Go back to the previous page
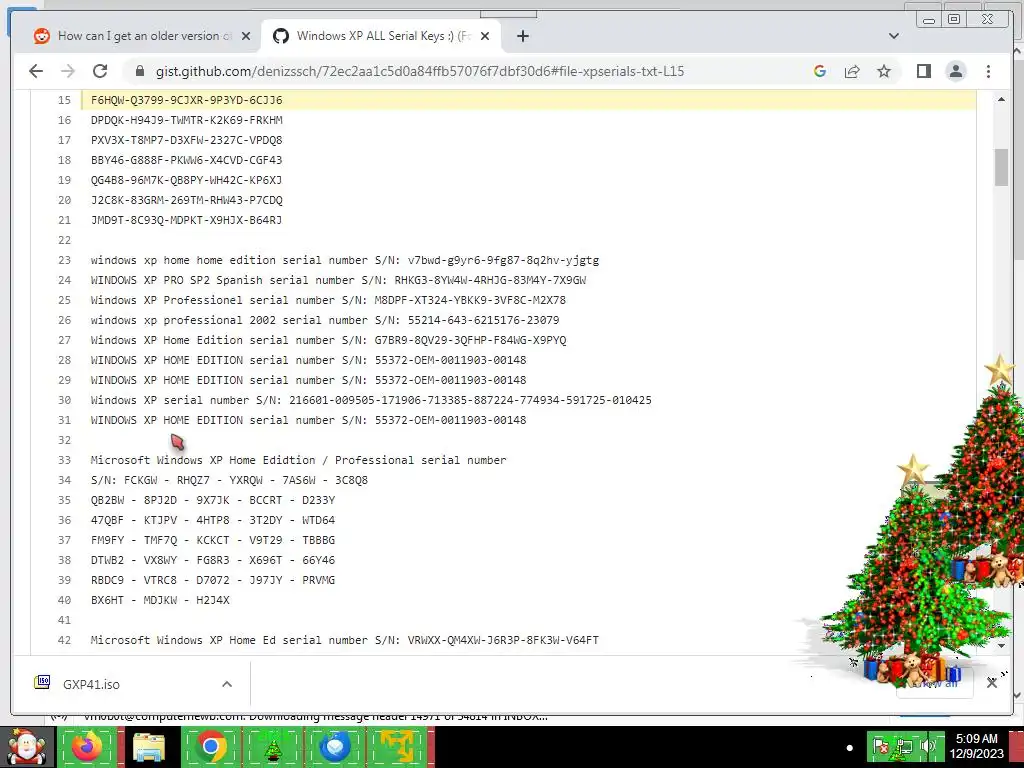Screen dimensions: 1024x768 [x=36, y=71]
